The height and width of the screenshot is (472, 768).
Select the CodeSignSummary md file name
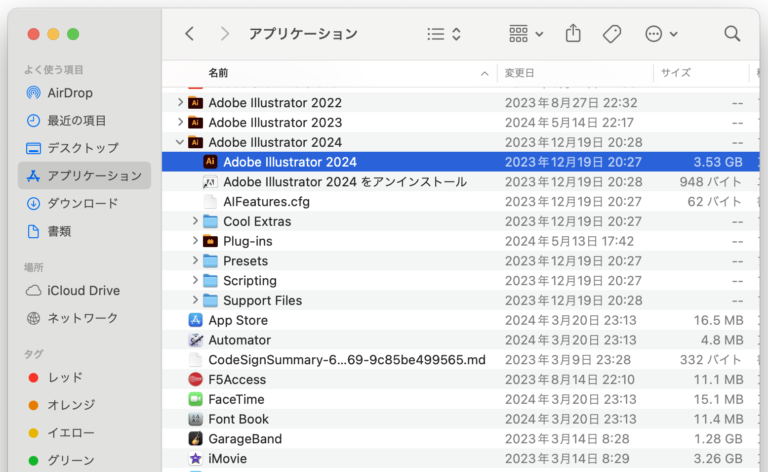click(x=347, y=360)
